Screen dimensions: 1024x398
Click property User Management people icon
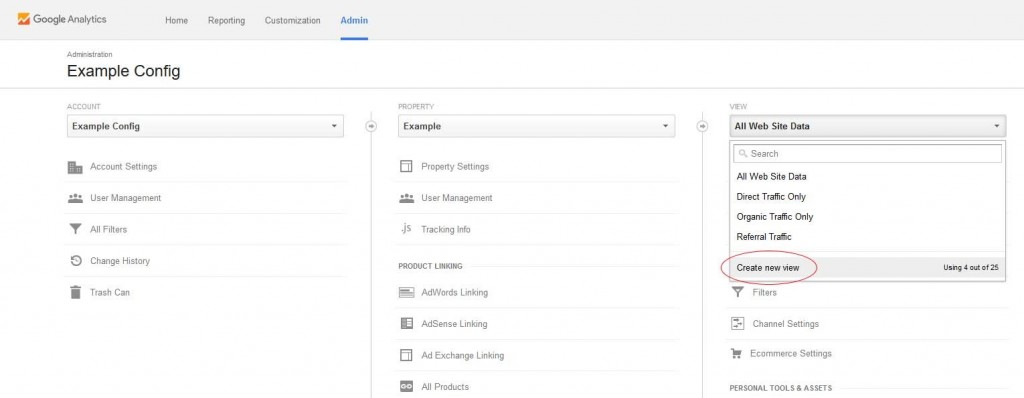click(x=407, y=198)
